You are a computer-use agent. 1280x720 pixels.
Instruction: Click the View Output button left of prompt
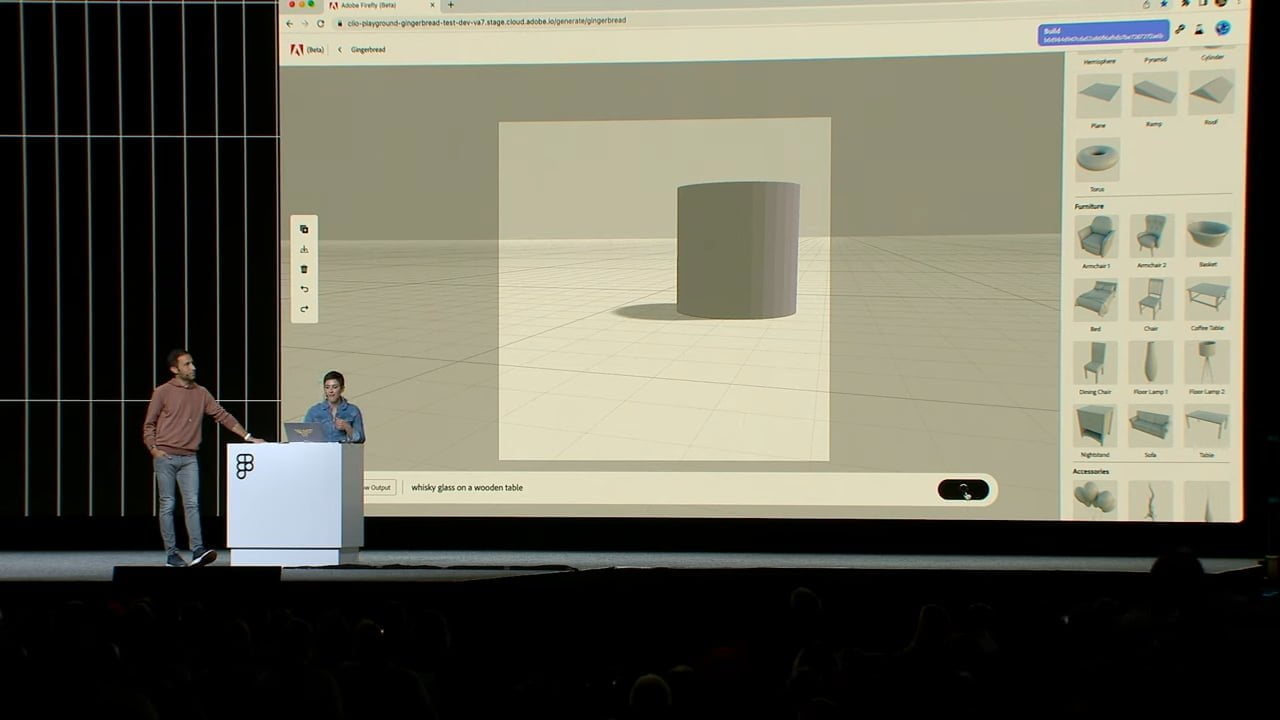(x=378, y=487)
